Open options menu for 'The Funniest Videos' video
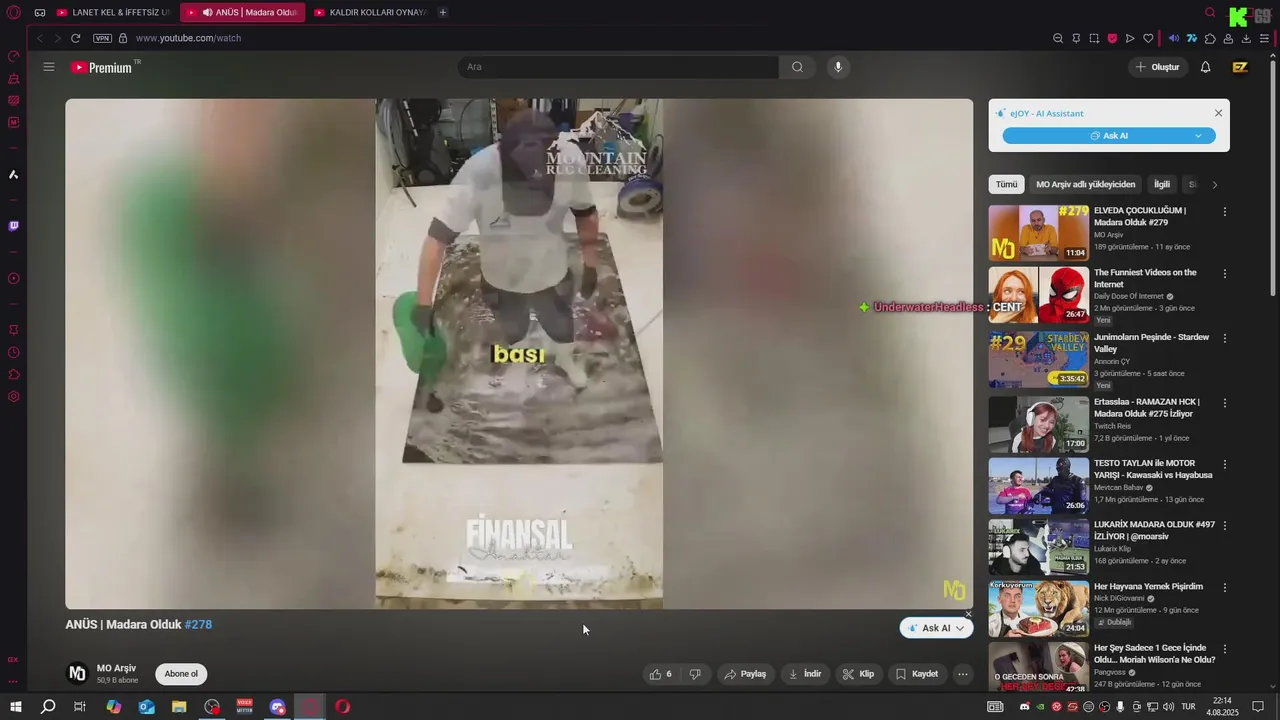Image resolution: width=1280 pixels, height=720 pixels. [x=1224, y=274]
